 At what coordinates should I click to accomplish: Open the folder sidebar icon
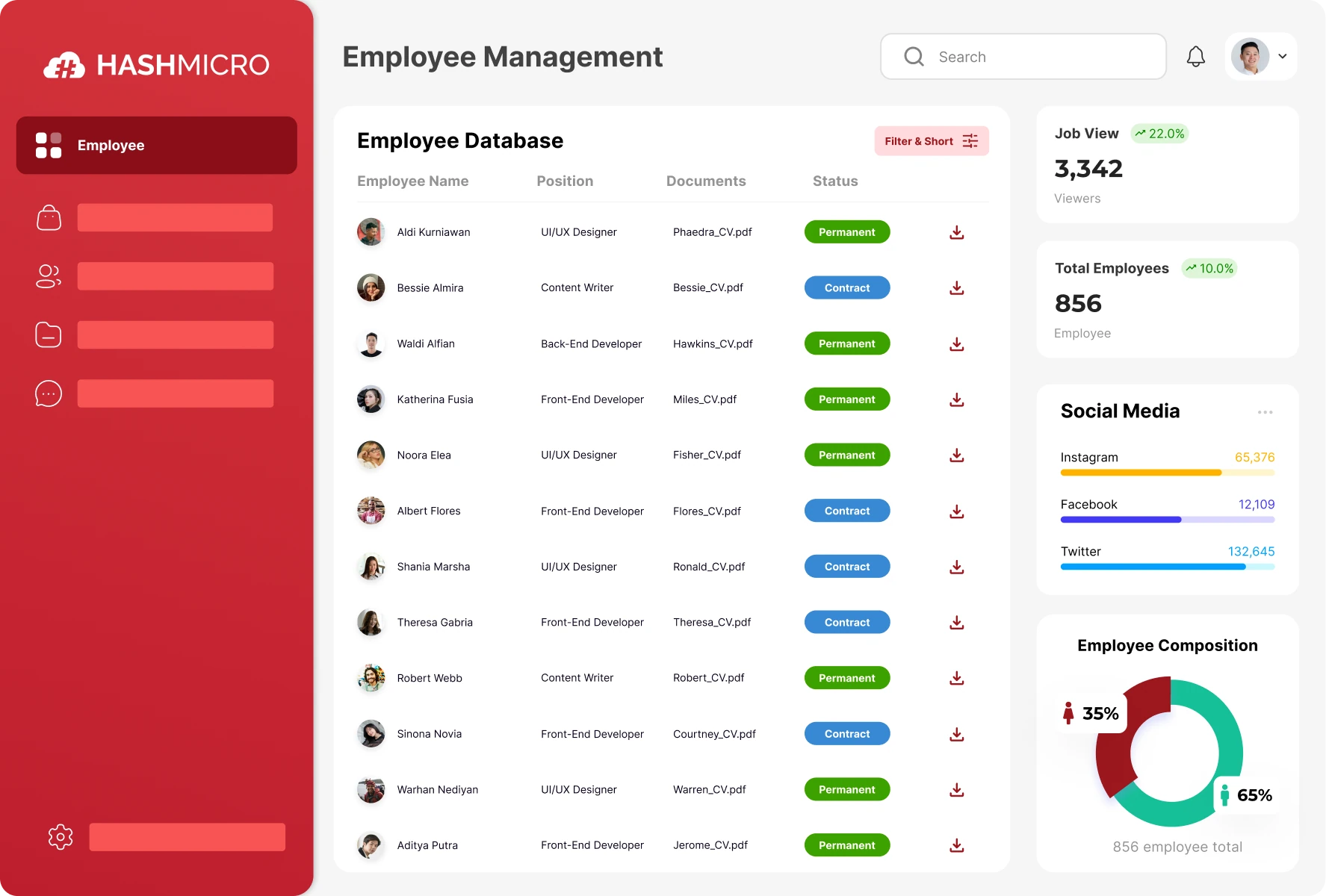[49, 335]
